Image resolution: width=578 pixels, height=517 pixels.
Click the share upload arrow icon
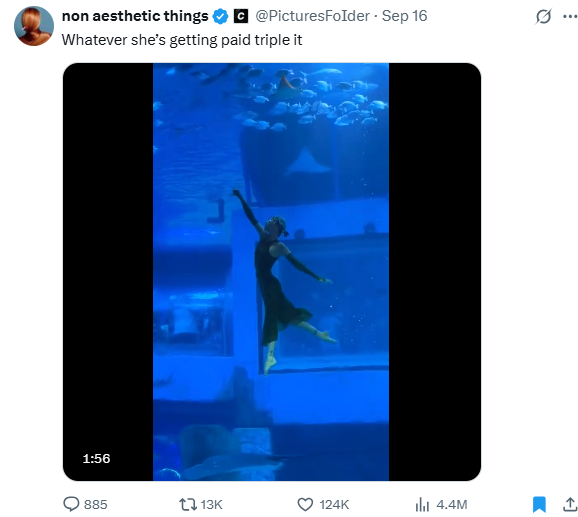pos(570,504)
